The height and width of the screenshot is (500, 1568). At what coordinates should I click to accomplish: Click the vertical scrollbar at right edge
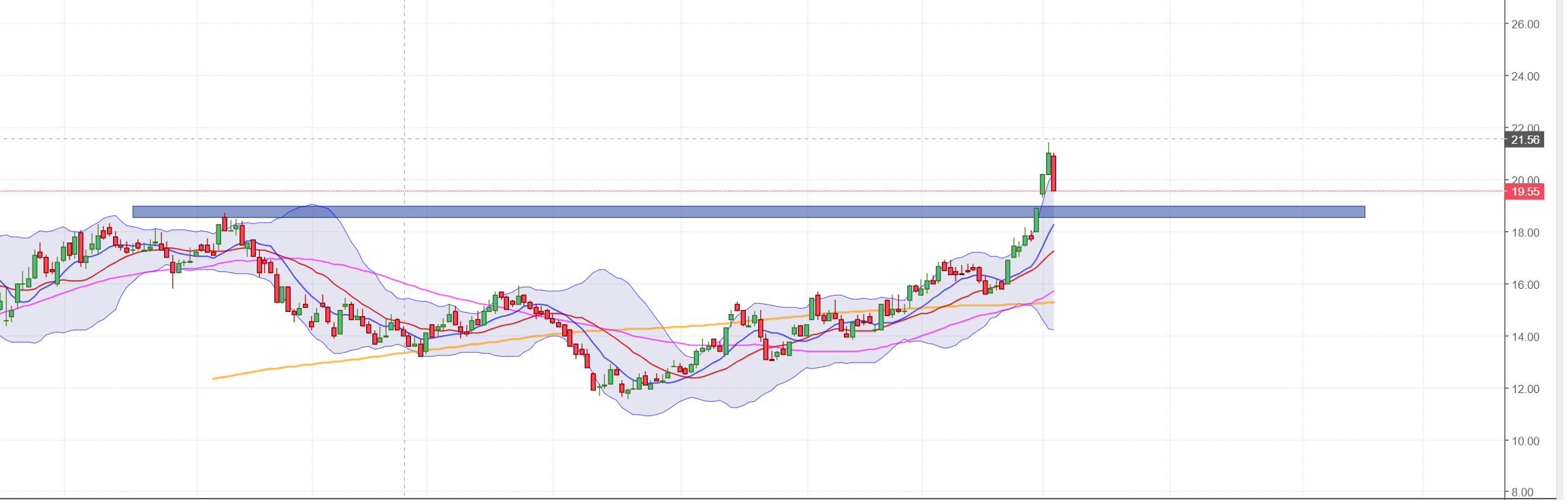[x=1561, y=245]
